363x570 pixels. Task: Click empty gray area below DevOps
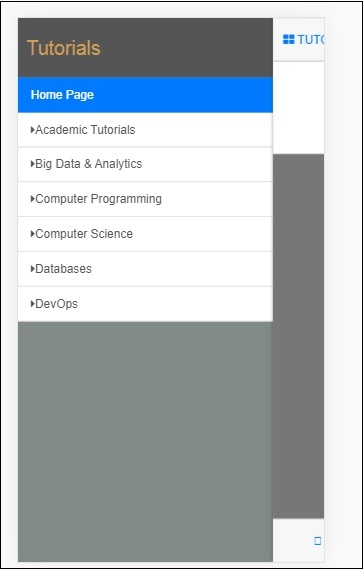click(145, 442)
